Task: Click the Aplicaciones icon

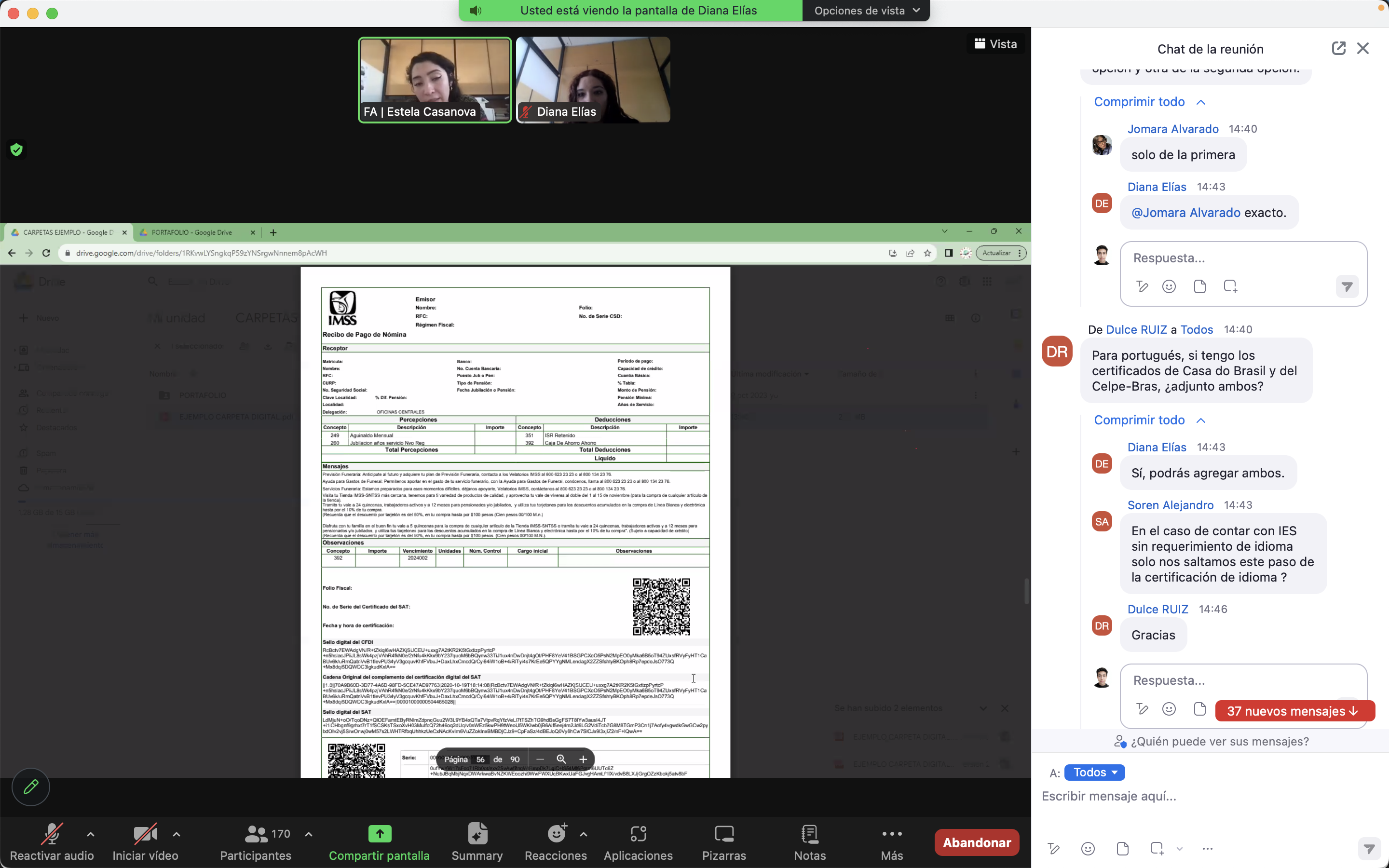Action: tap(638, 834)
